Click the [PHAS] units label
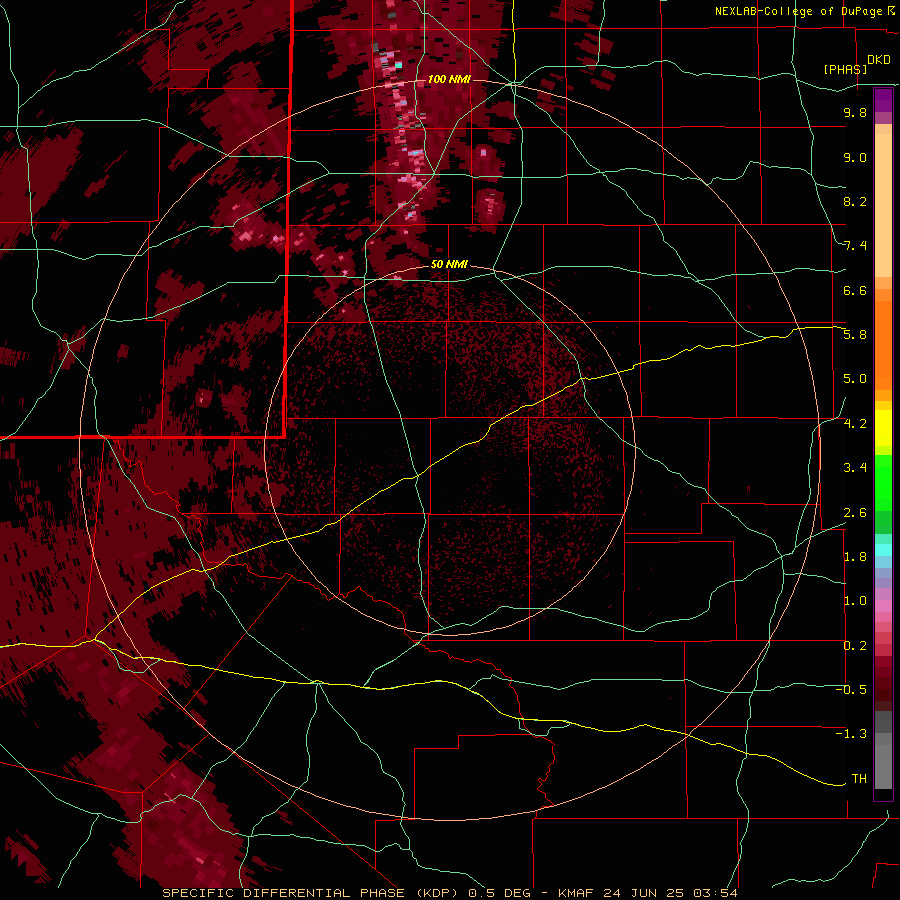Screen dimensions: 900x900 click(x=845, y=69)
